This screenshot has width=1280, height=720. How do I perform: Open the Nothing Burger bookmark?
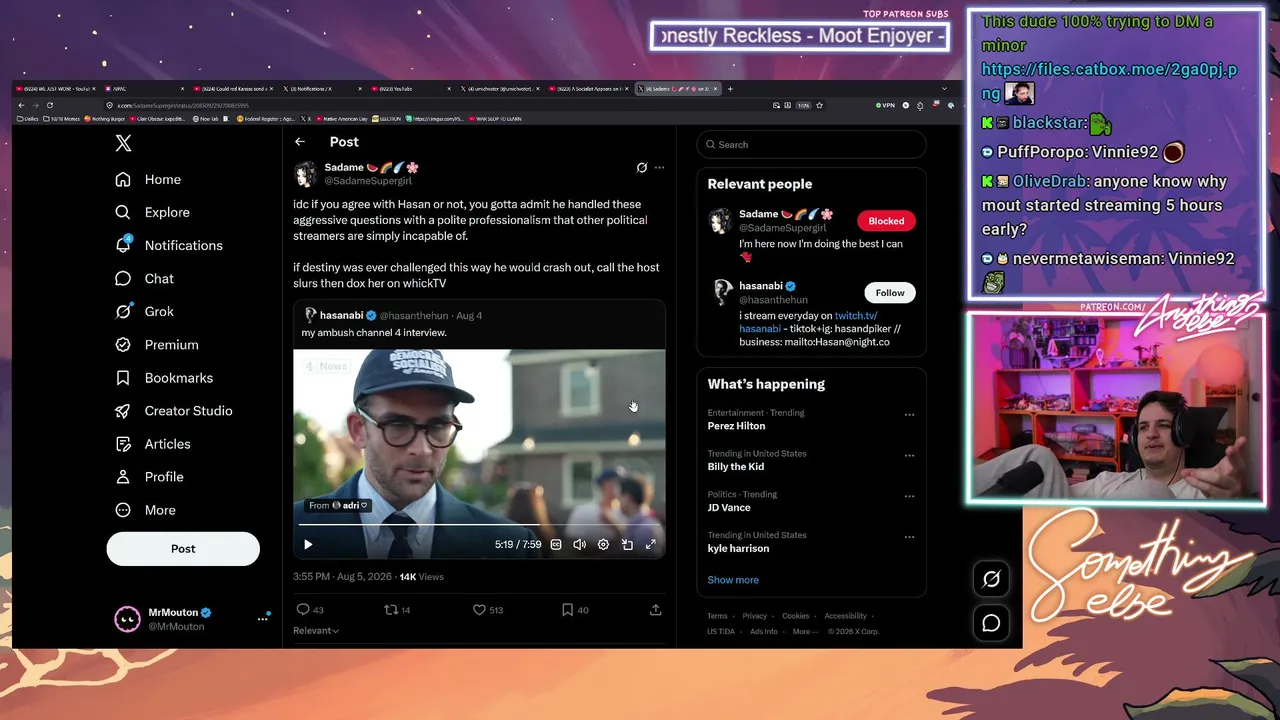click(x=105, y=119)
